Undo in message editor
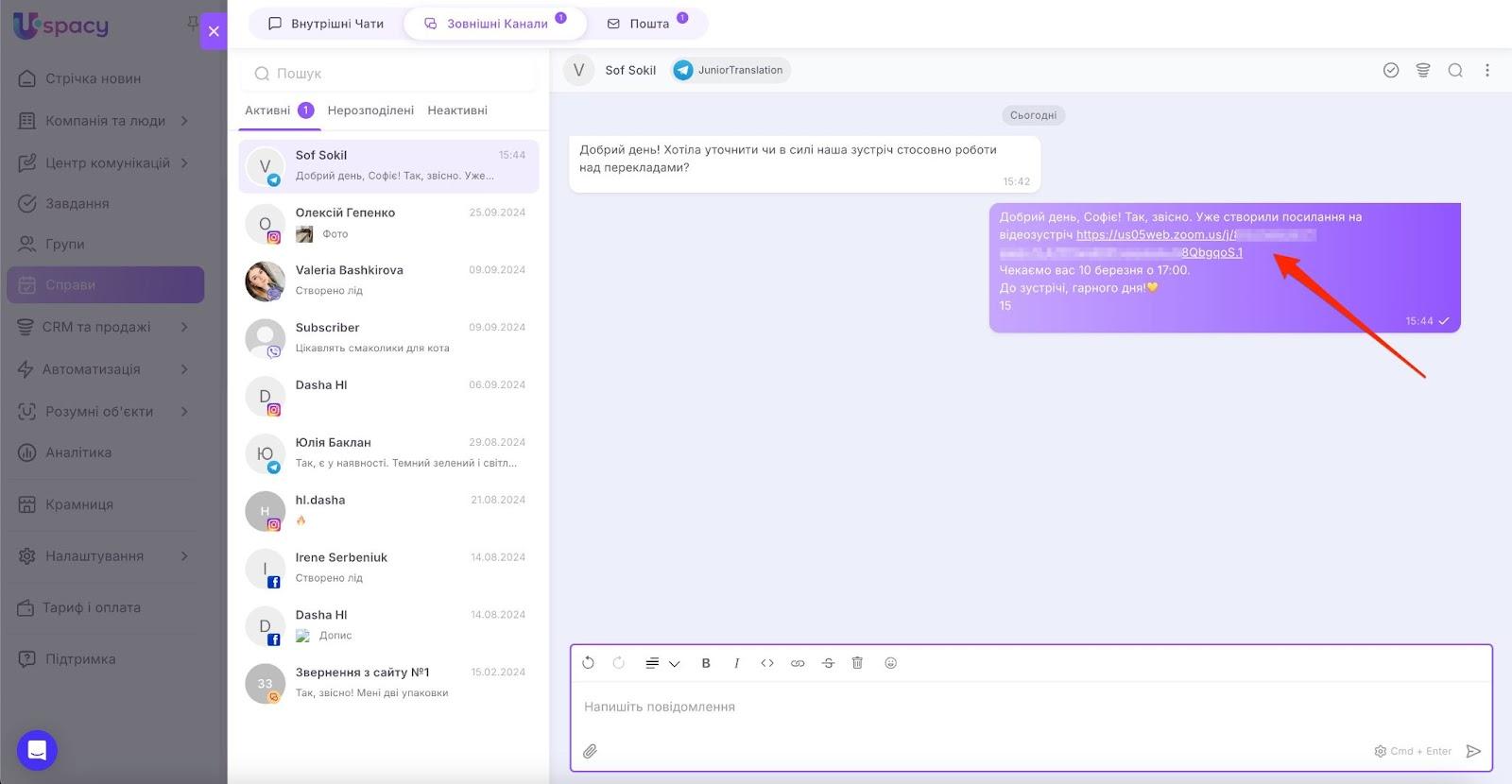Screen dimensions: 1512x784 [x=589, y=663]
